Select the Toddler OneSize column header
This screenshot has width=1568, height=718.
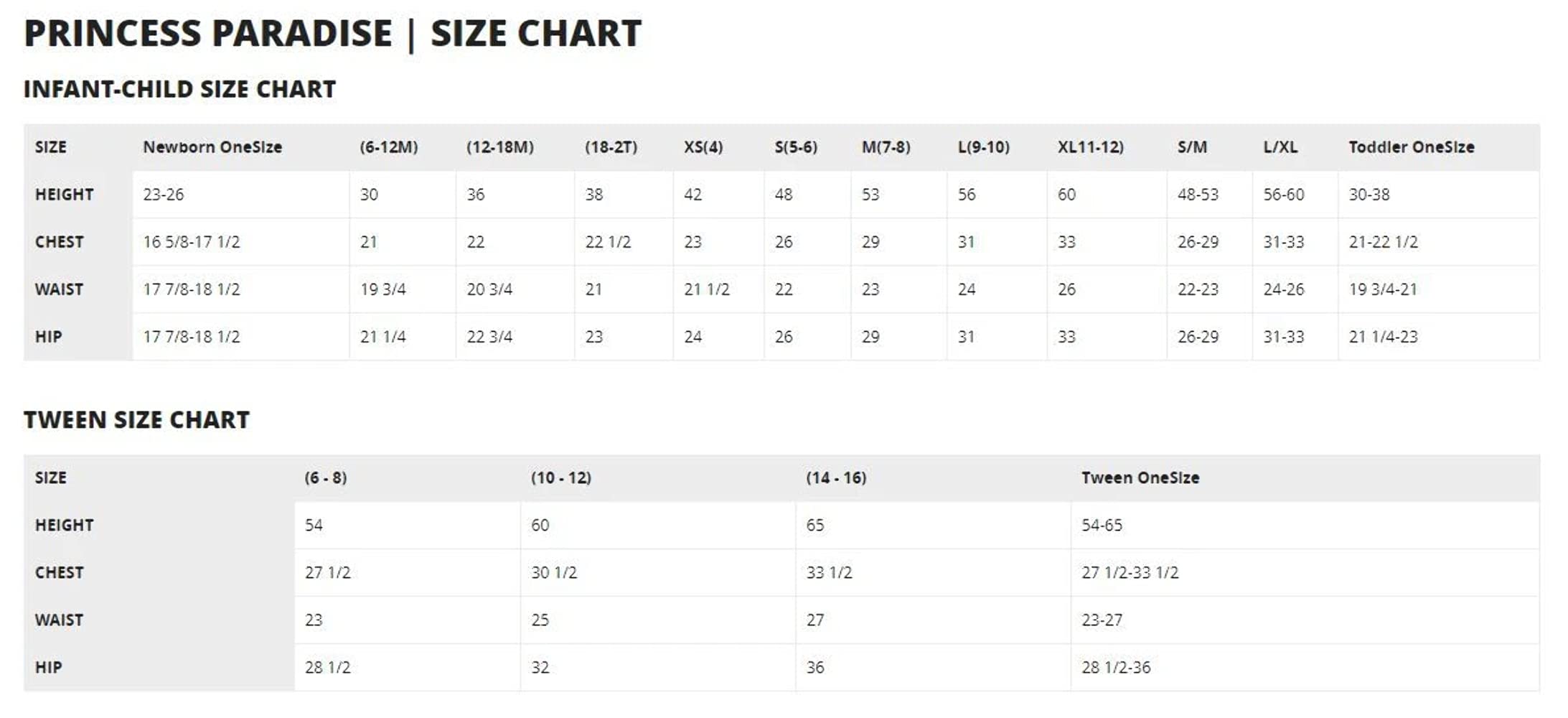(x=1411, y=147)
